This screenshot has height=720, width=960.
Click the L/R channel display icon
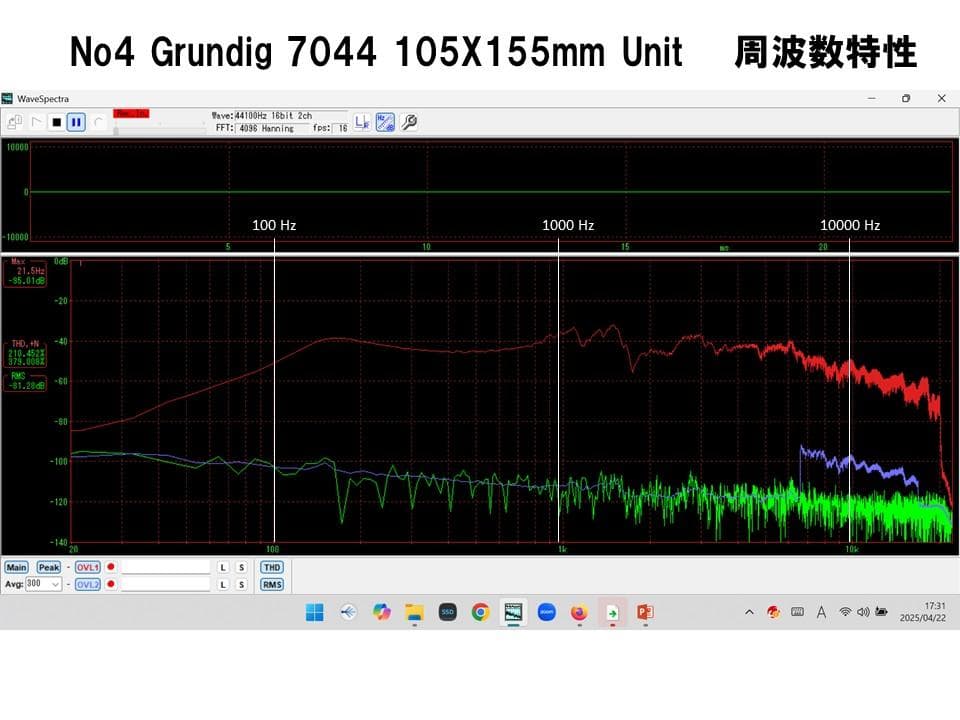coord(361,122)
